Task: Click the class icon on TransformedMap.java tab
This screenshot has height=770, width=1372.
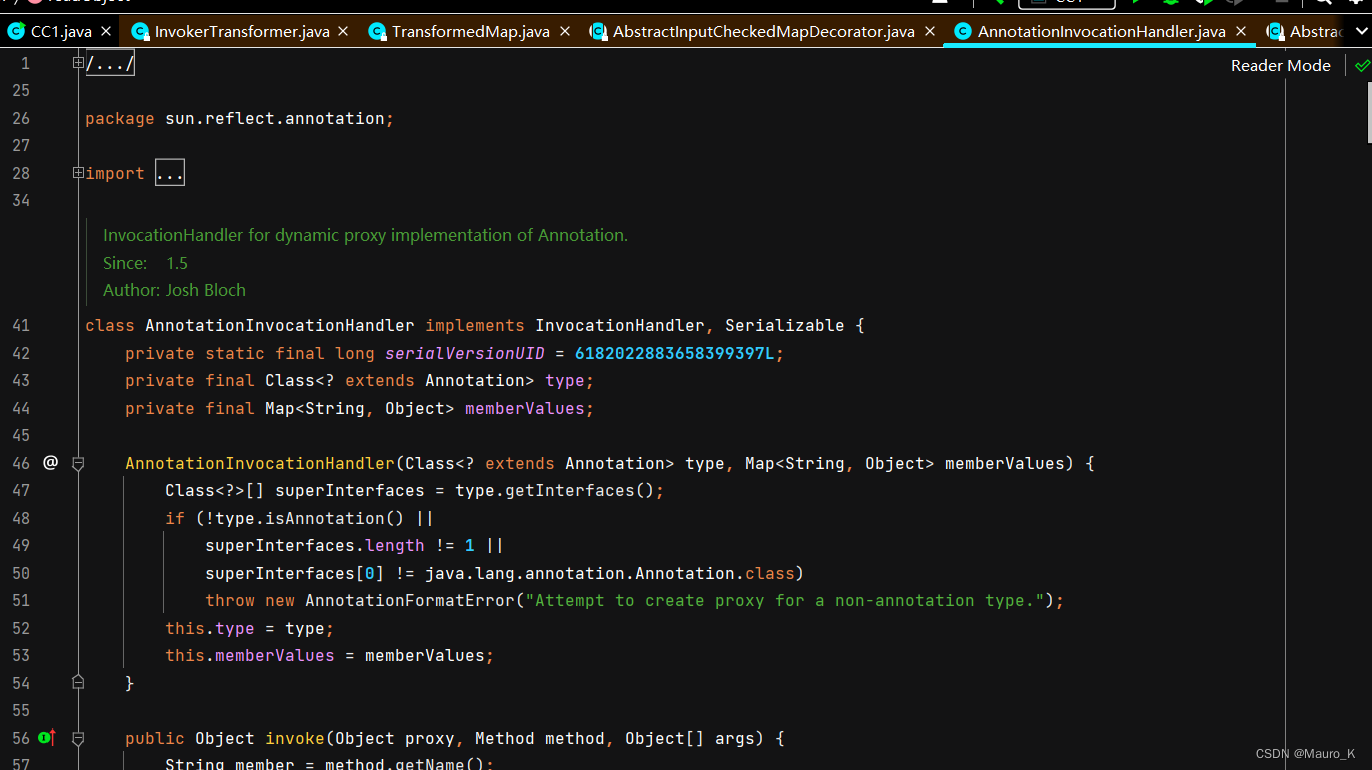Action: (x=377, y=32)
